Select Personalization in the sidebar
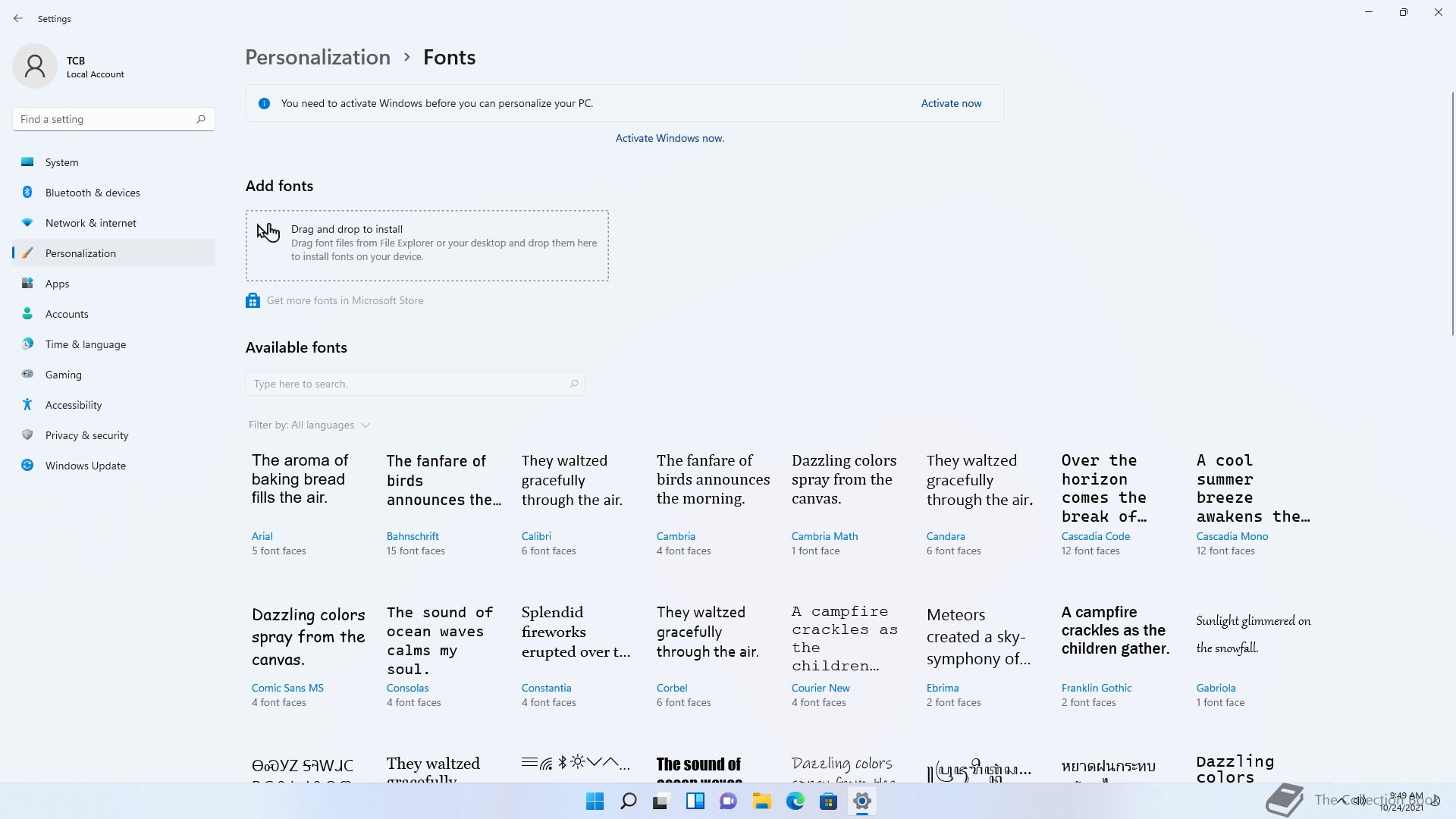Screen dimensions: 1456x819 114,253
